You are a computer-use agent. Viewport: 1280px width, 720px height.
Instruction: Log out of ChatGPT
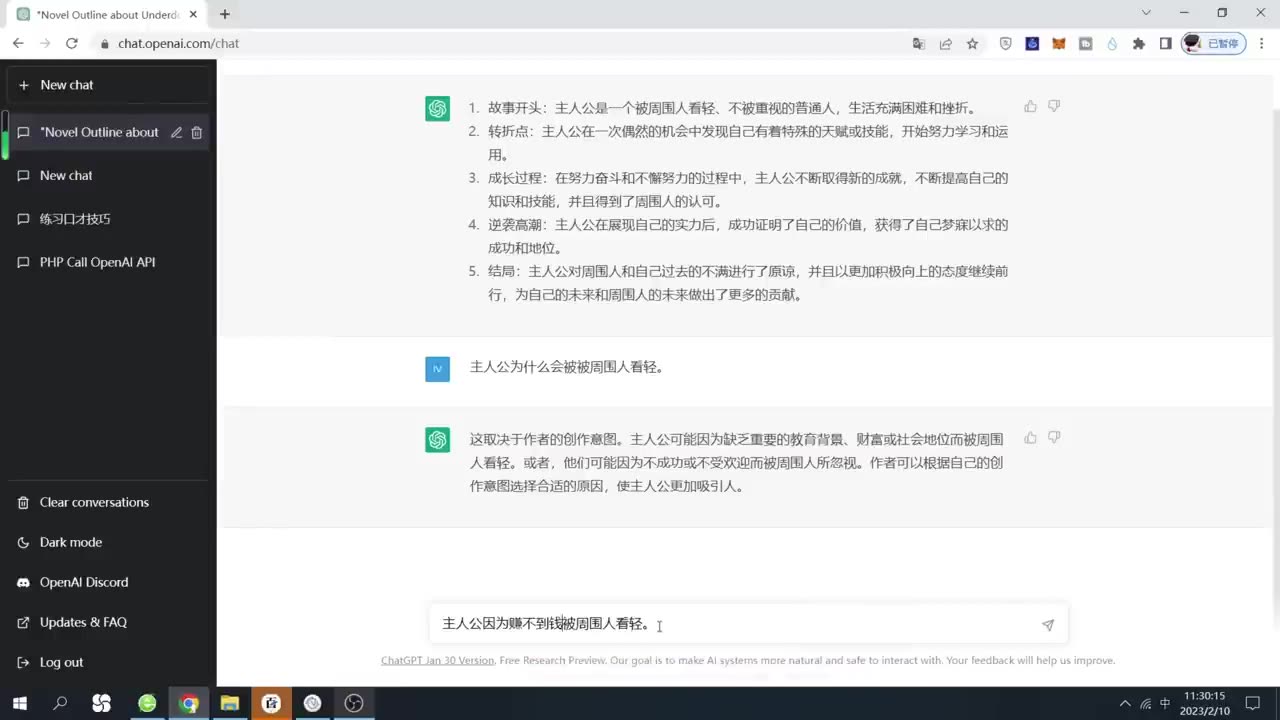[x=108, y=662]
